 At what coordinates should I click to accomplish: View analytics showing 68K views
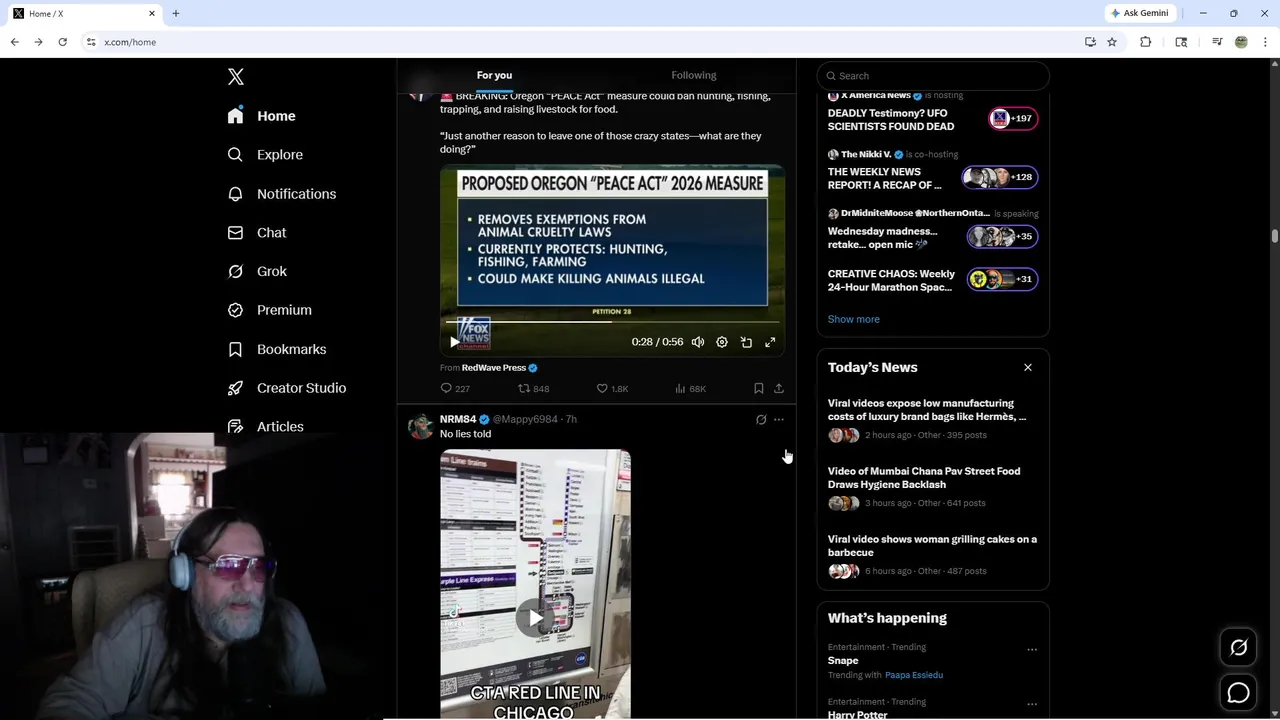[690, 388]
